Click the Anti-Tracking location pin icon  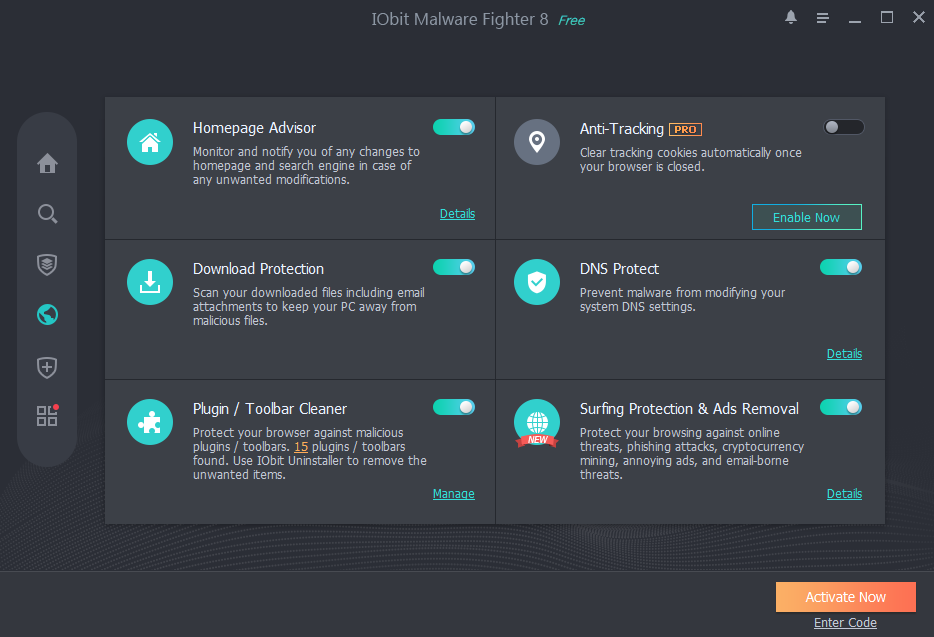tap(537, 142)
